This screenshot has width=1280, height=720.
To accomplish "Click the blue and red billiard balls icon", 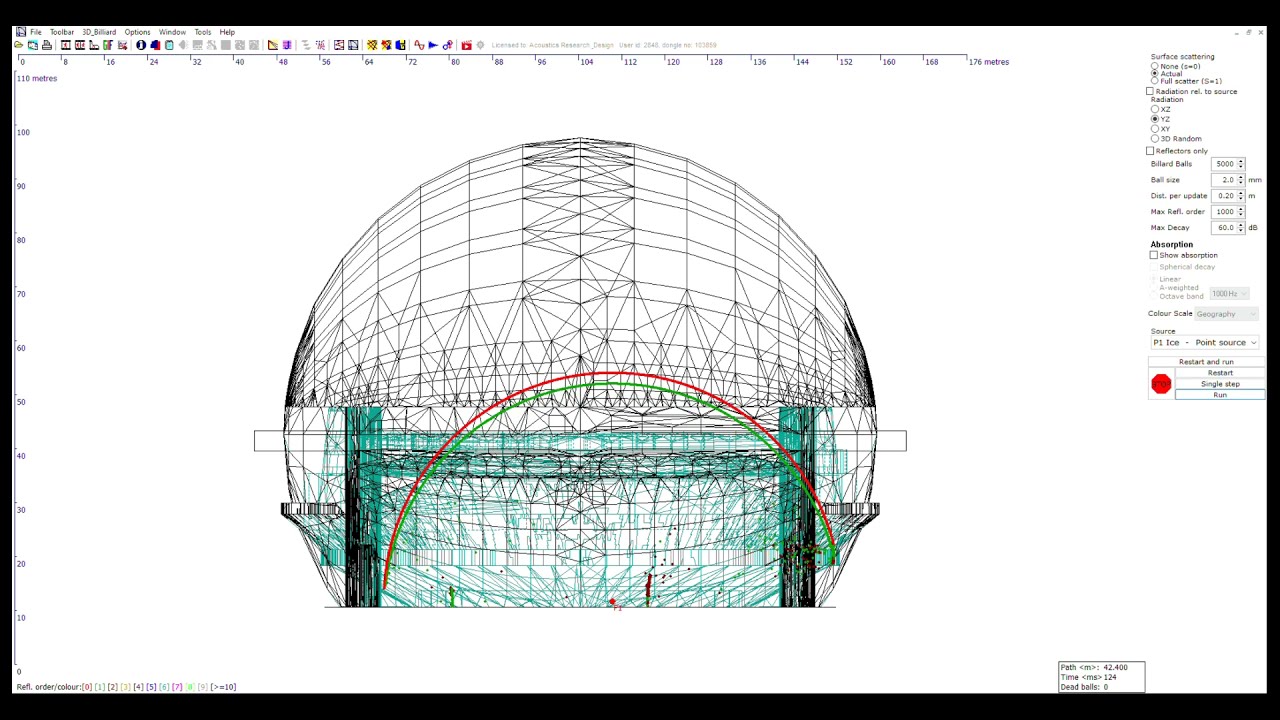I will click(447, 45).
